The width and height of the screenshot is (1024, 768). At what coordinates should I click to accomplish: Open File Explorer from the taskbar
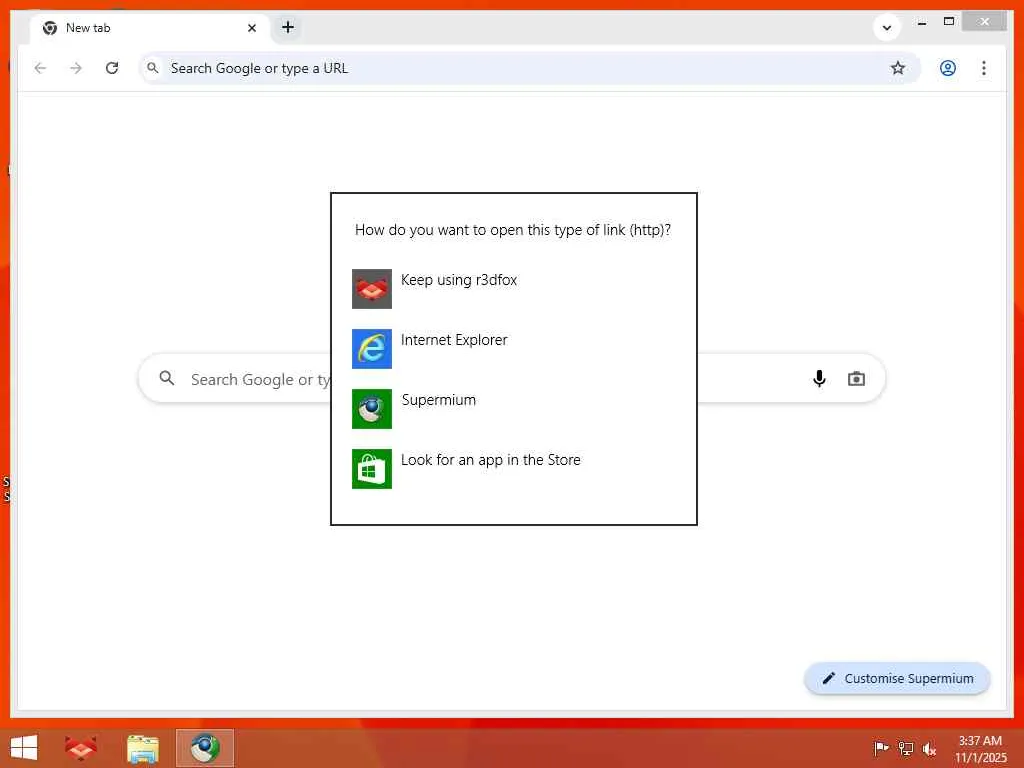point(143,748)
